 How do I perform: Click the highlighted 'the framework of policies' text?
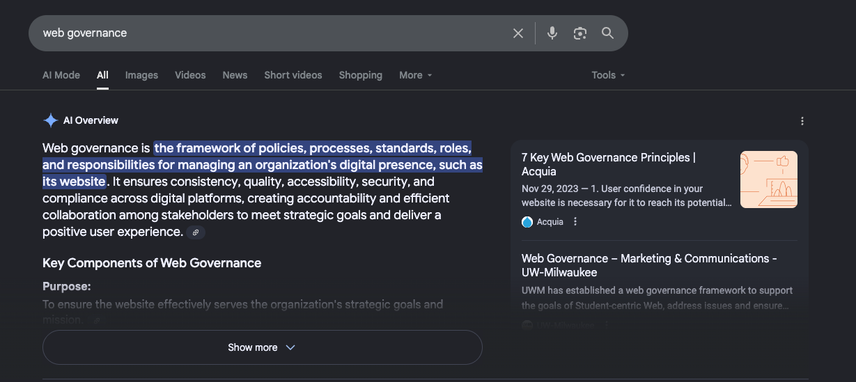click(231, 148)
